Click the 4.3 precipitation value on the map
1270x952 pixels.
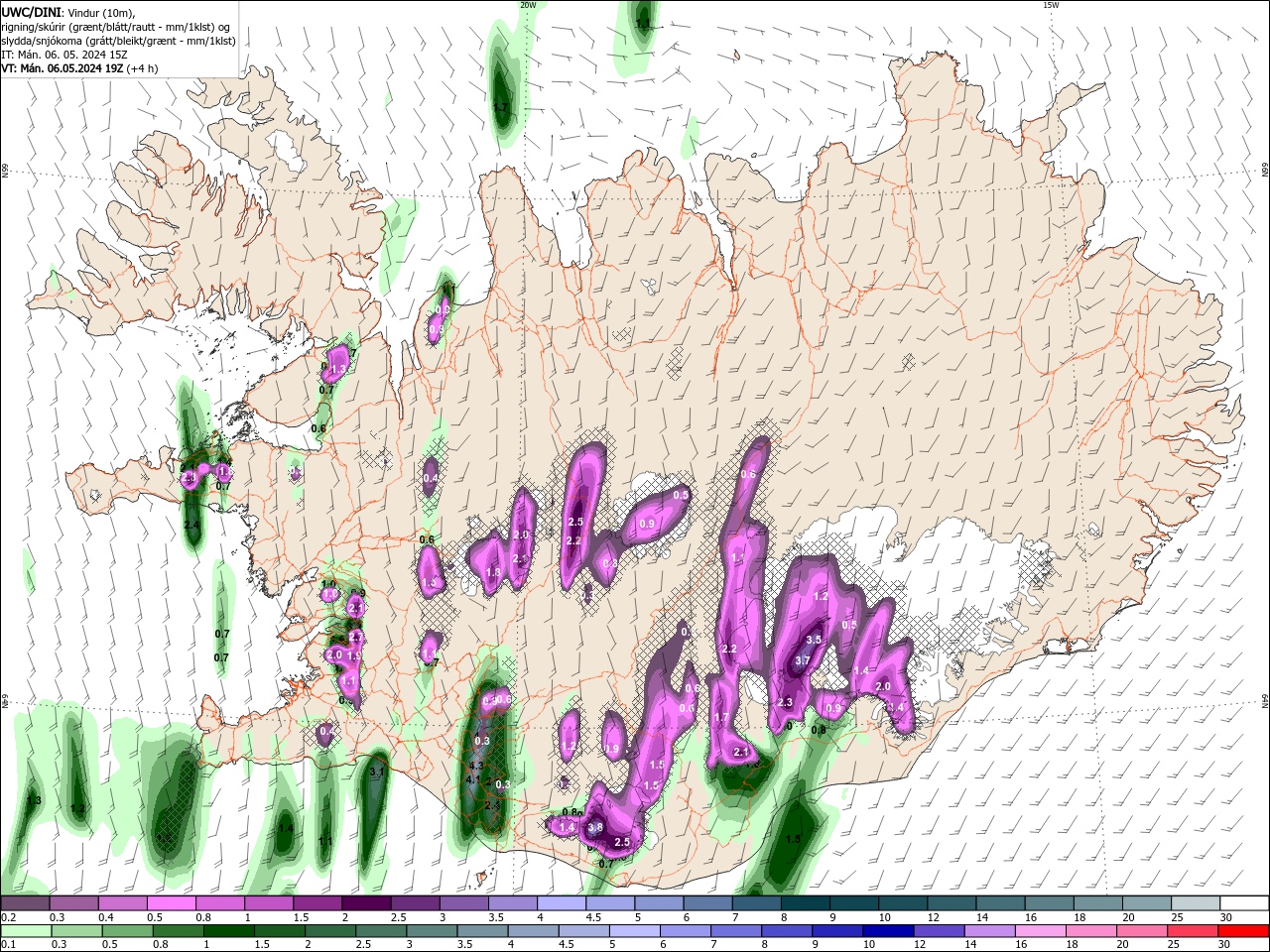click(x=474, y=767)
